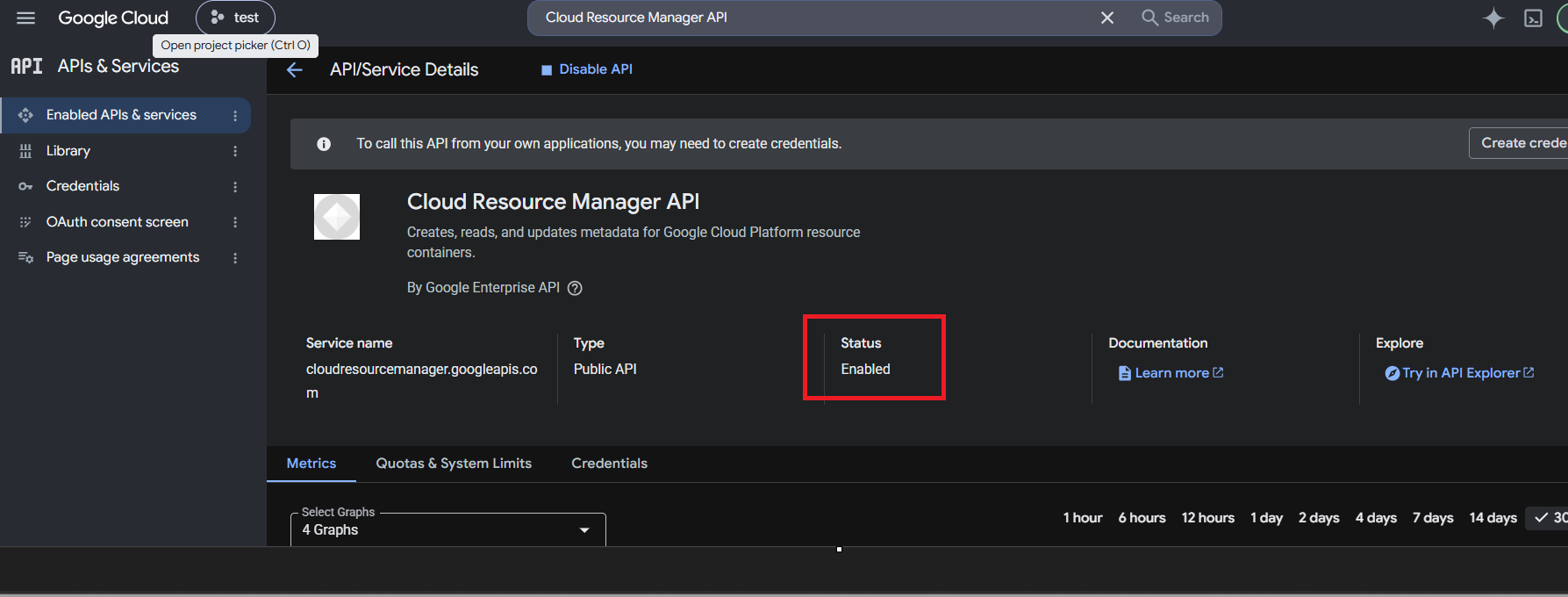Select the 7 days time range

[1433, 518]
